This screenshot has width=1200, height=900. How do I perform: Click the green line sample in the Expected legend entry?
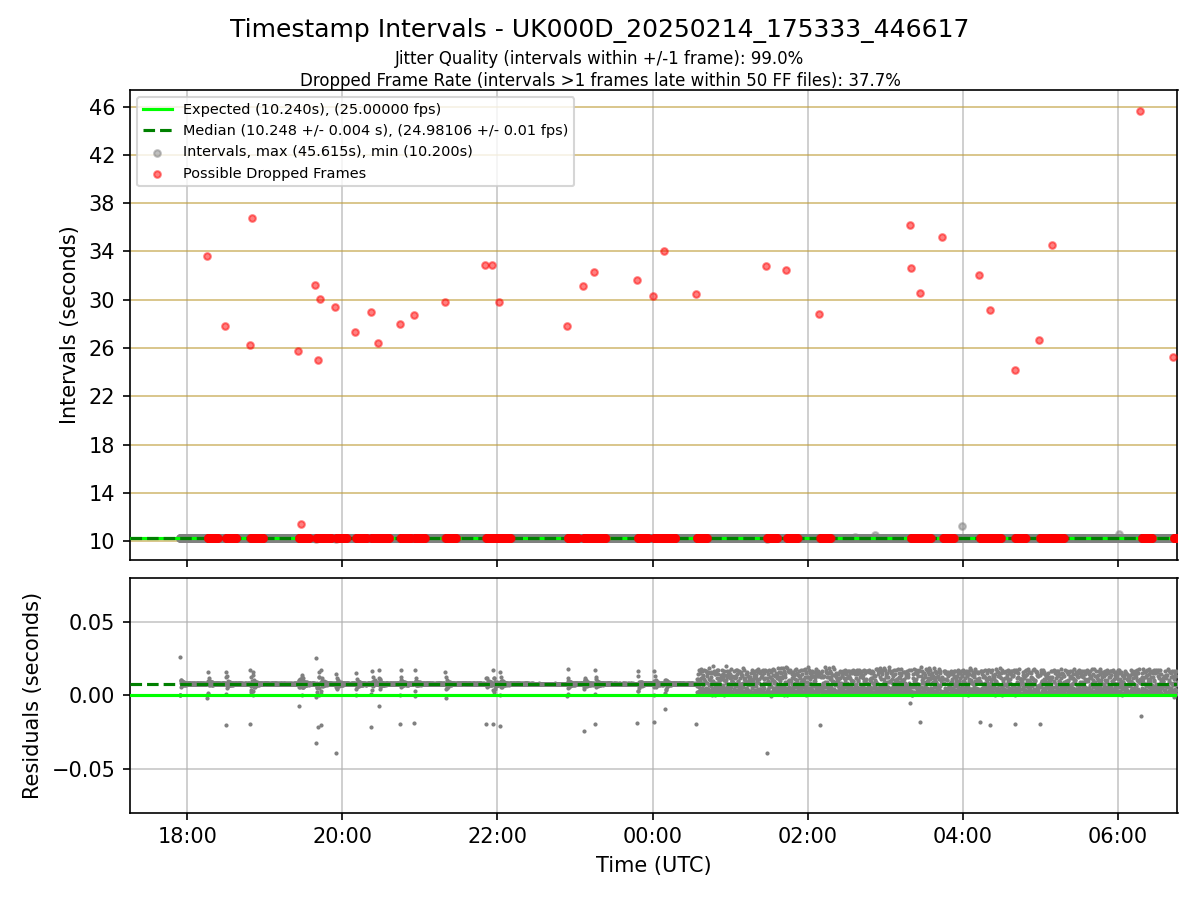coord(158,110)
